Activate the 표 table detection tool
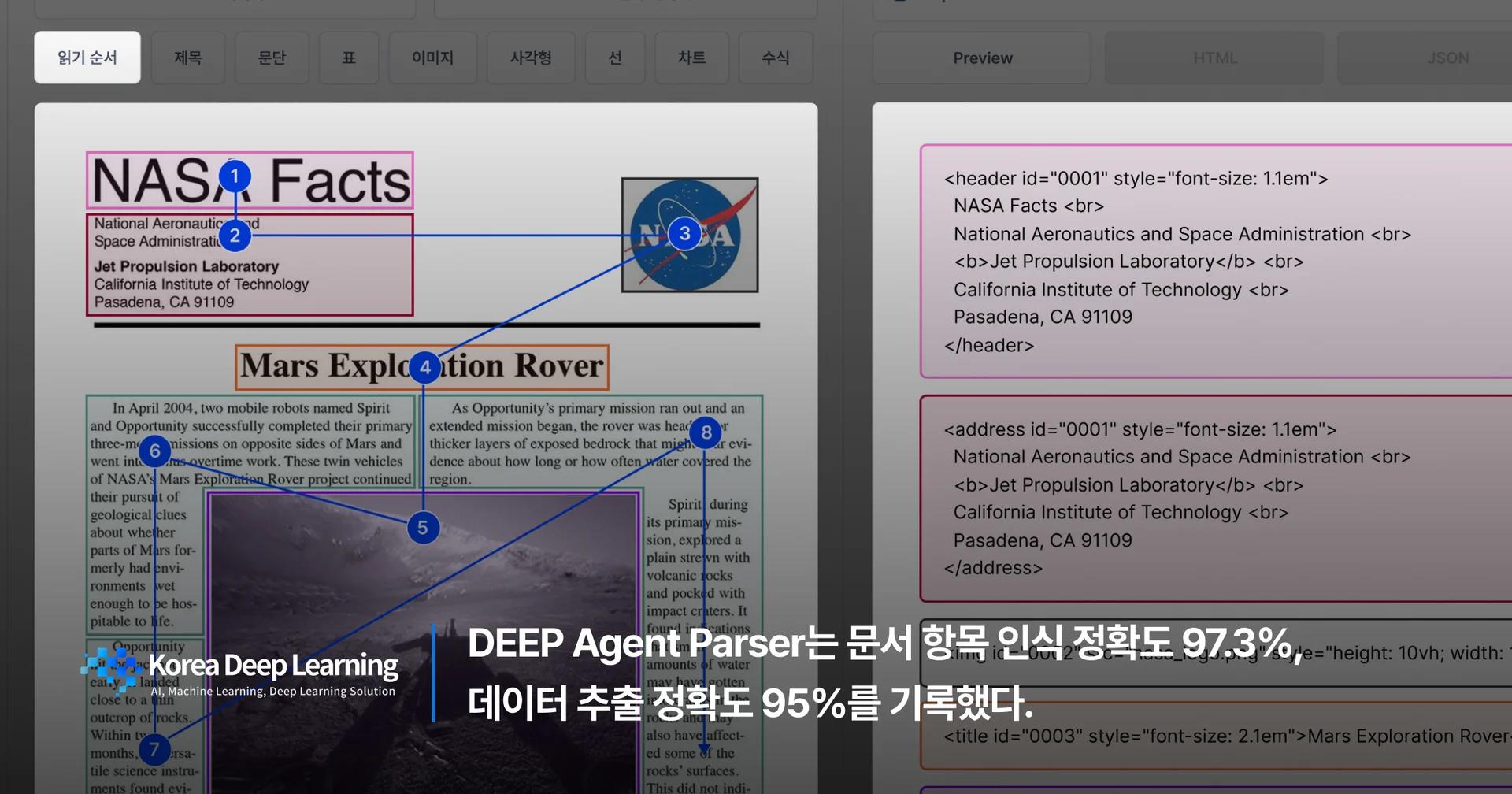The height and width of the screenshot is (794, 1512). click(348, 57)
